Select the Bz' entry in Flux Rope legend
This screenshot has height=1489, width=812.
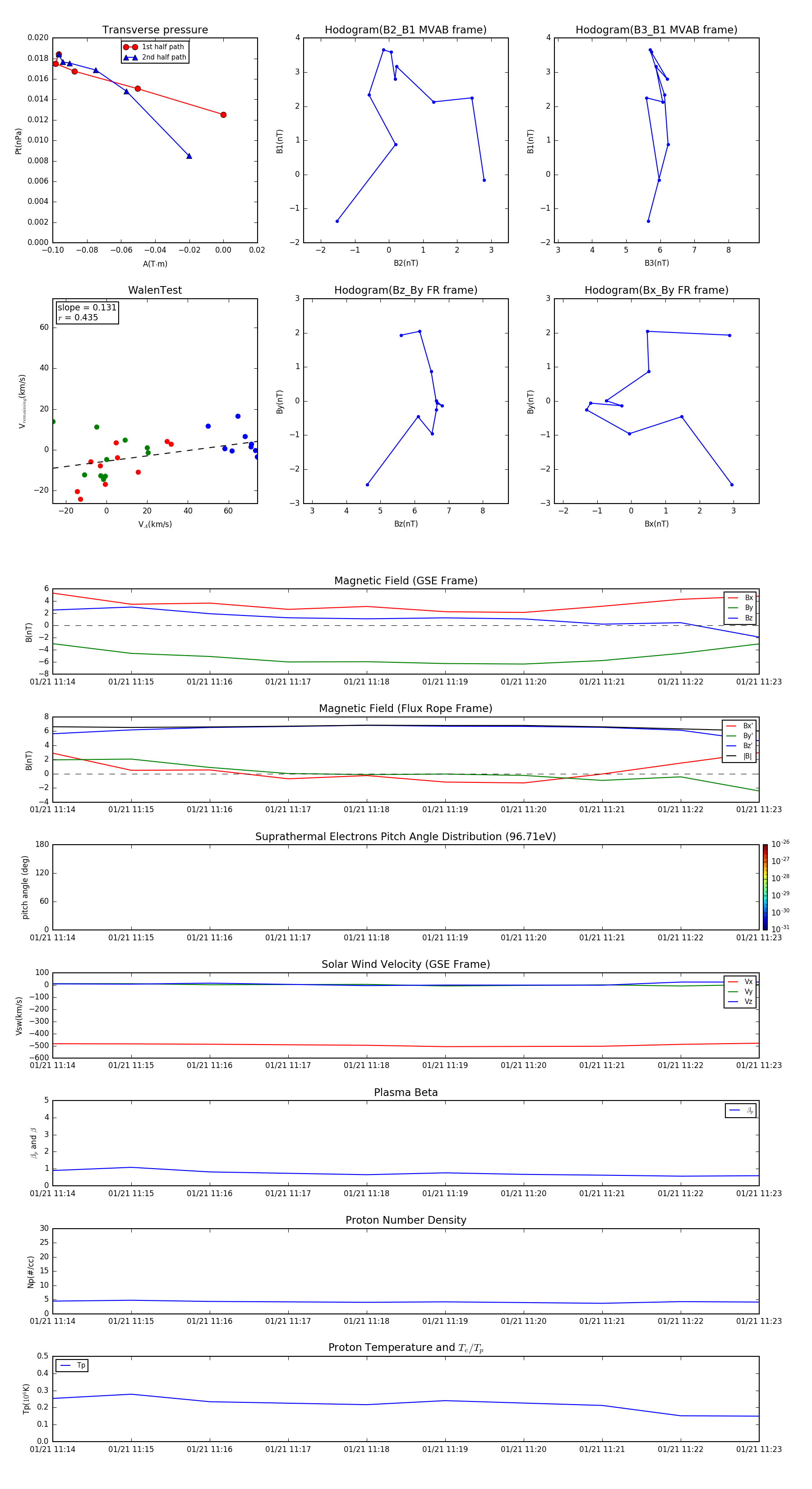(740, 746)
